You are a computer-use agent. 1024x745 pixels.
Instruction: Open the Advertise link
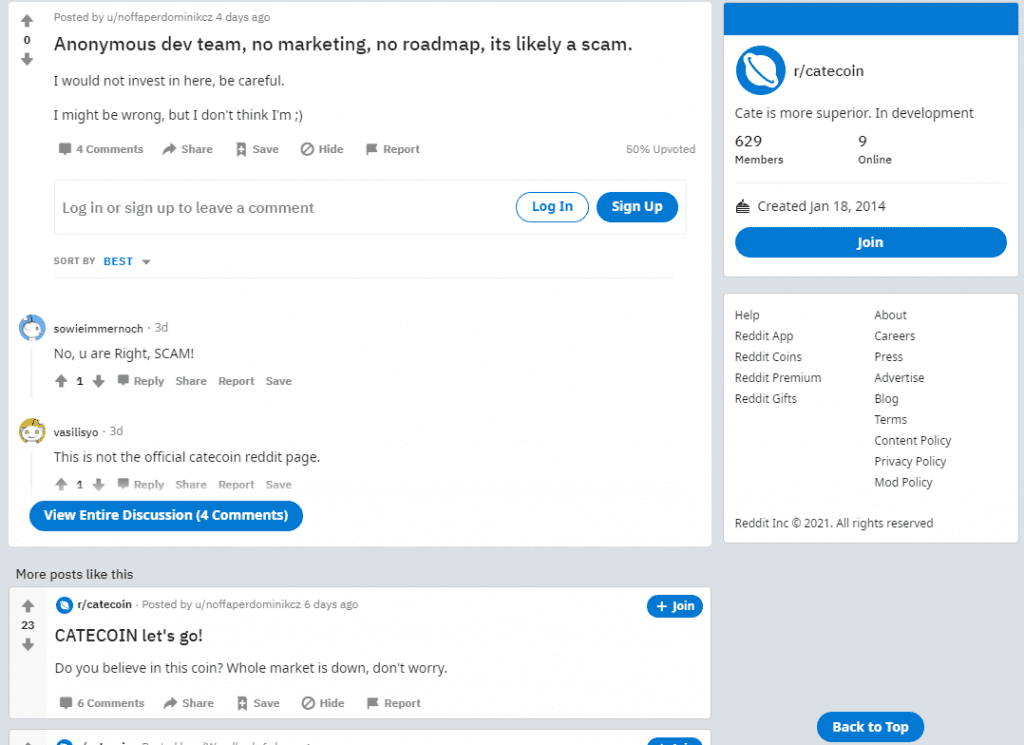tap(899, 378)
